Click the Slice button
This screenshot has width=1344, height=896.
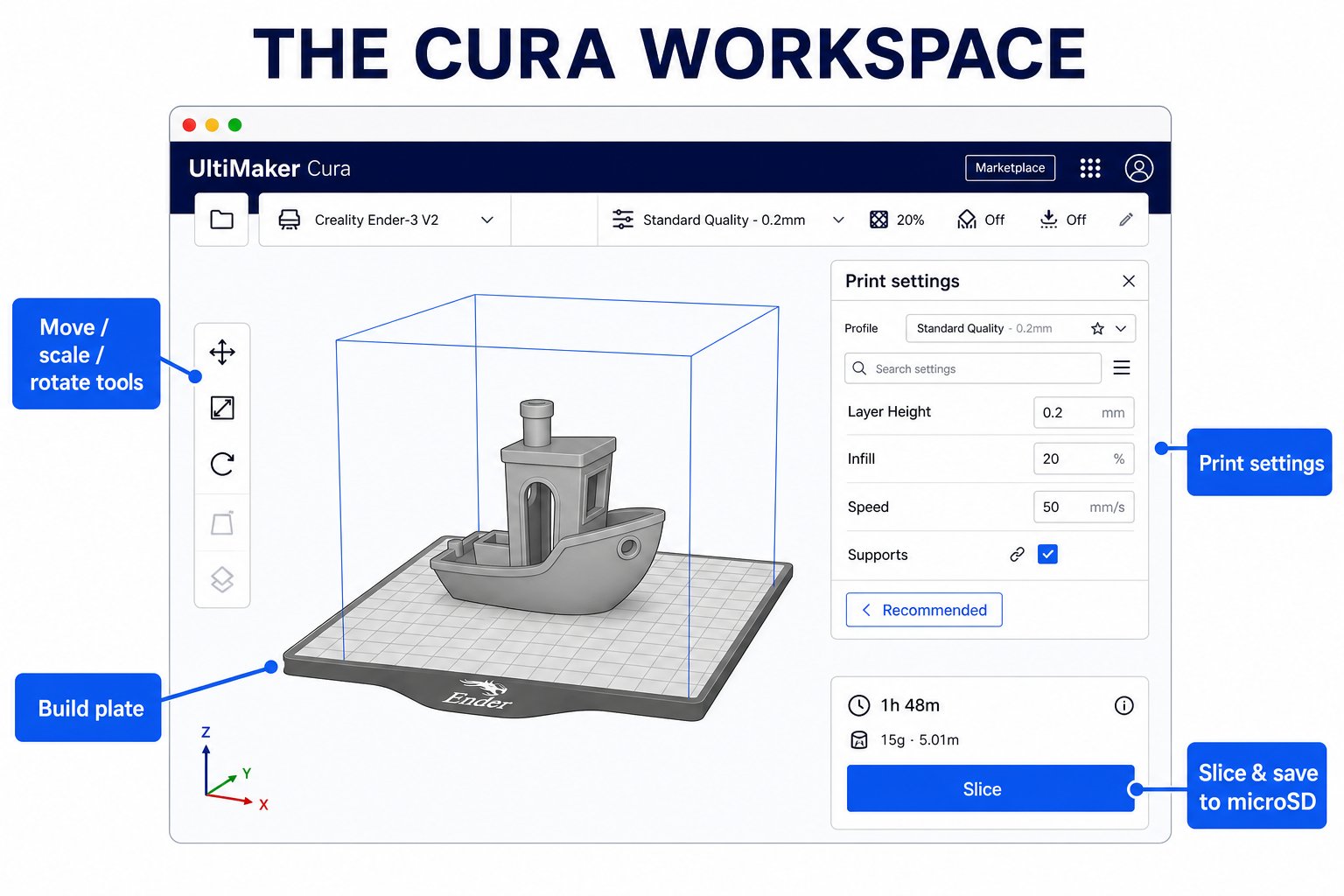tap(990, 788)
